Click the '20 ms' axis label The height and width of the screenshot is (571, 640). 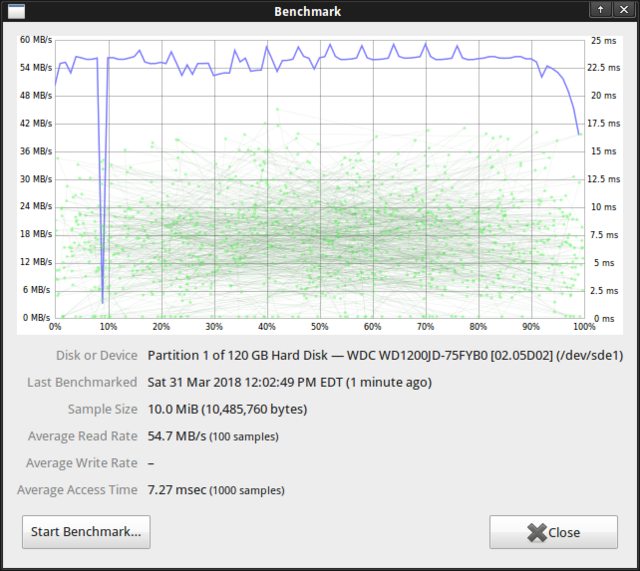point(604,96)
